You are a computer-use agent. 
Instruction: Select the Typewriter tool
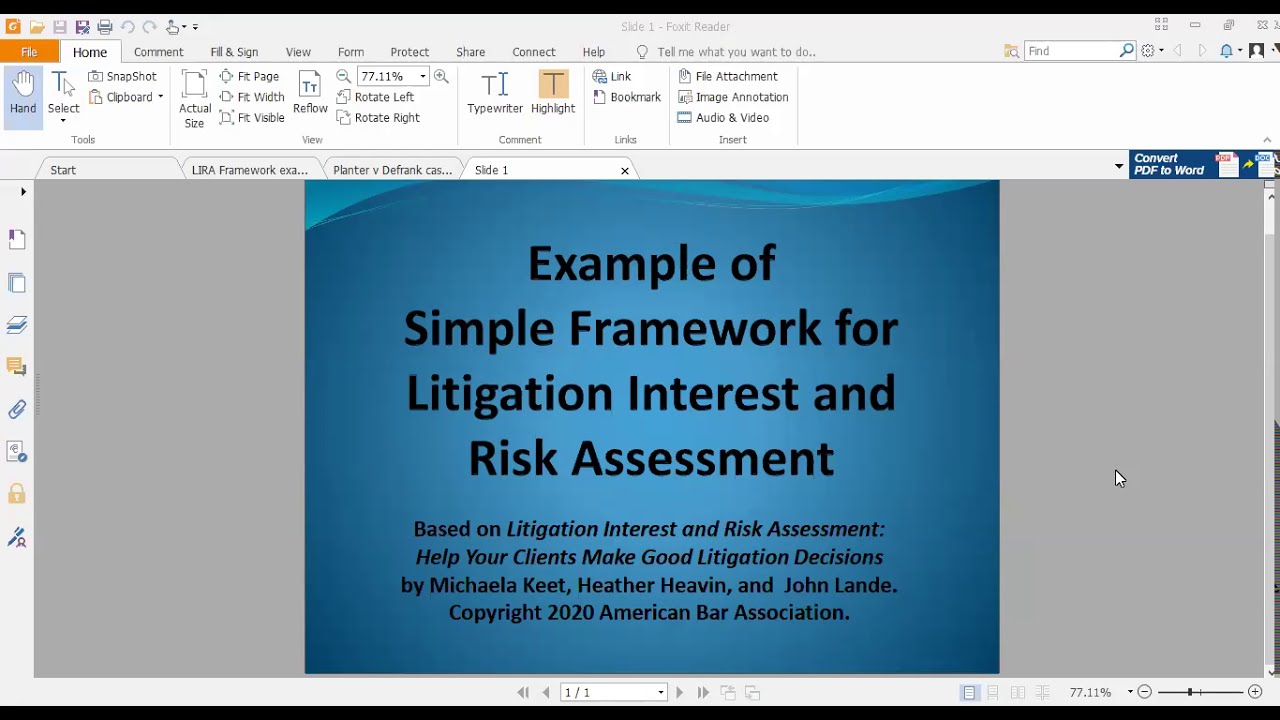[495, 93]
